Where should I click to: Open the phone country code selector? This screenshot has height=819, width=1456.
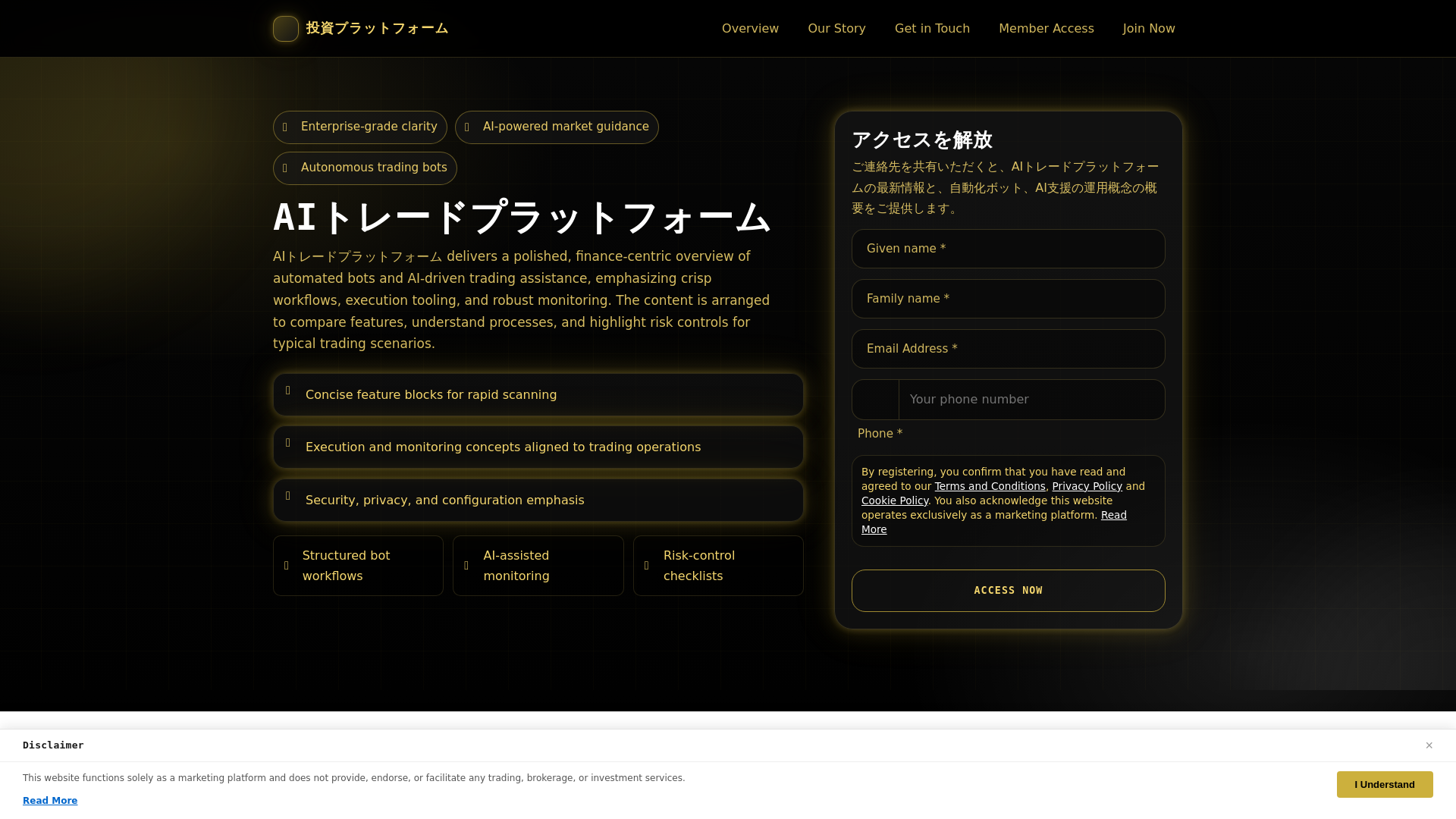tap(876, 400)
